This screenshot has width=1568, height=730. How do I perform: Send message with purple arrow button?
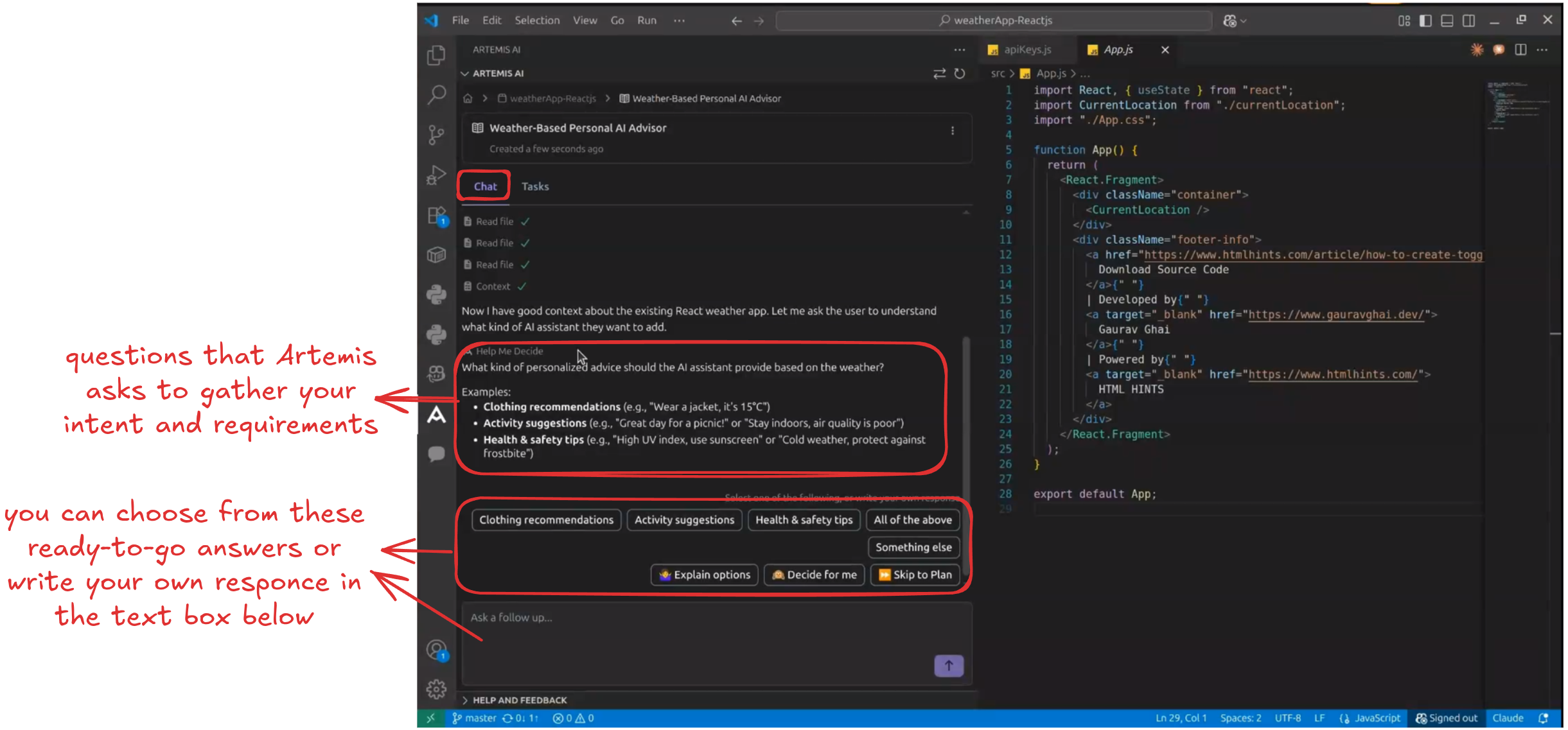pos(948,666)
